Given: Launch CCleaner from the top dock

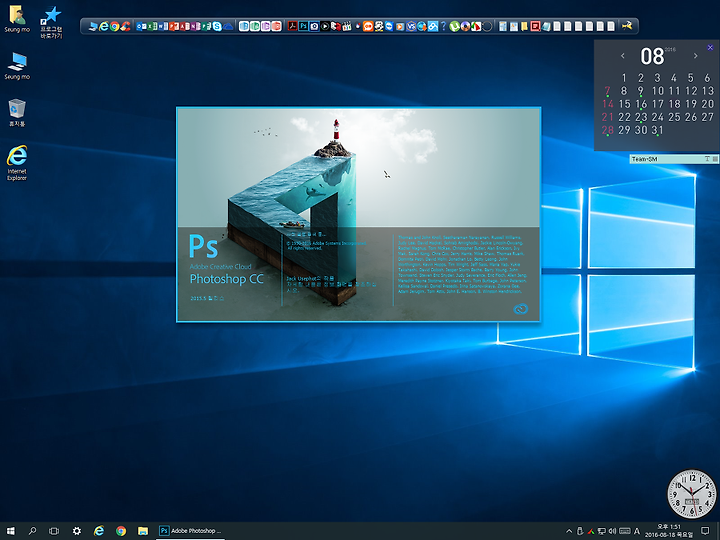Looking at the screenshot, I should pyautogui.click(x=125, y=26).
